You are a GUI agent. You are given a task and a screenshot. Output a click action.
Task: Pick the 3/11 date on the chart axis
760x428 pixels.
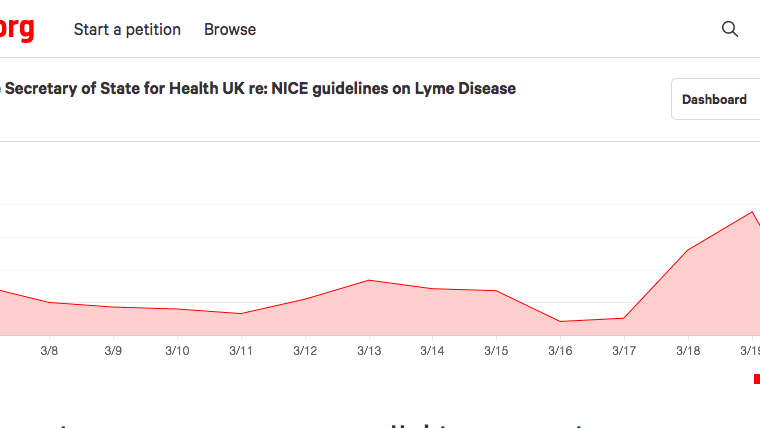click(x=241, y=351)
